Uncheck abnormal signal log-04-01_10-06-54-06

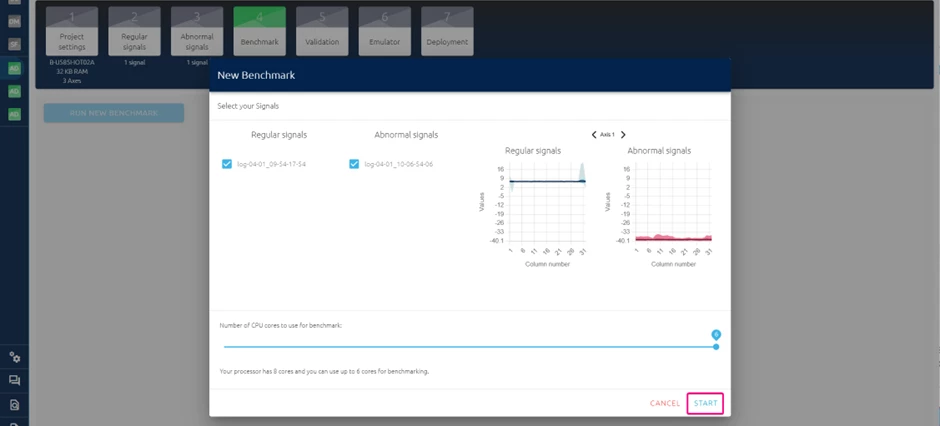coord(354,164)
